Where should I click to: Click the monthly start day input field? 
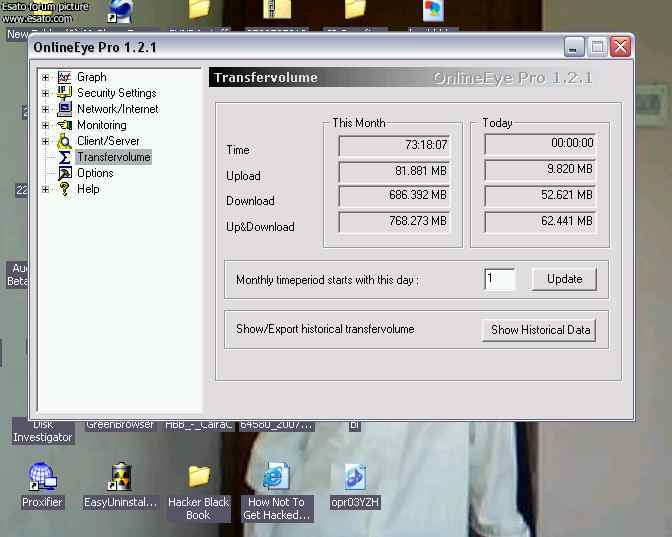[499, 279]
